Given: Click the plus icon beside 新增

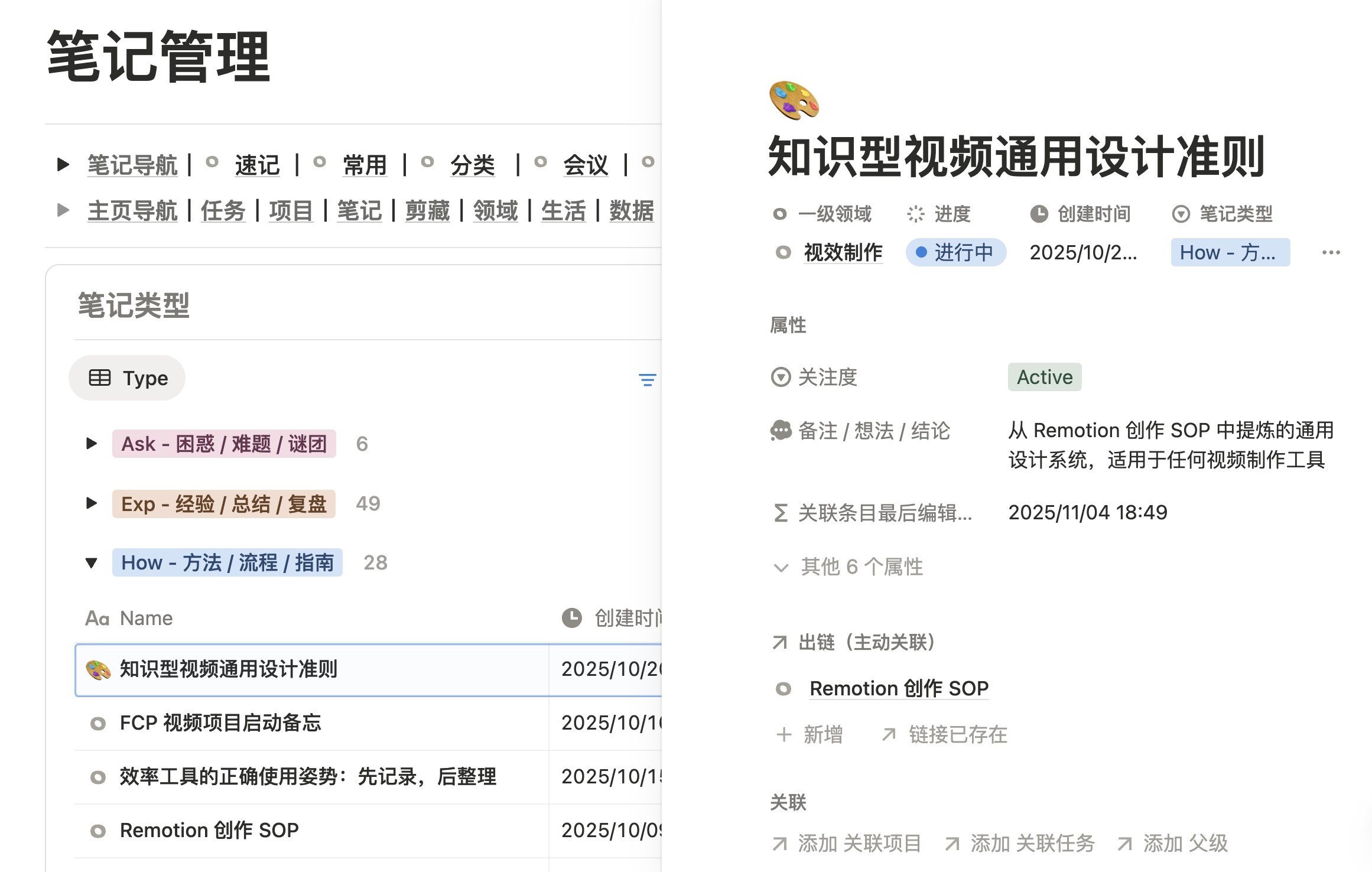Looking at the screenshot, I should tap(783, 734).
